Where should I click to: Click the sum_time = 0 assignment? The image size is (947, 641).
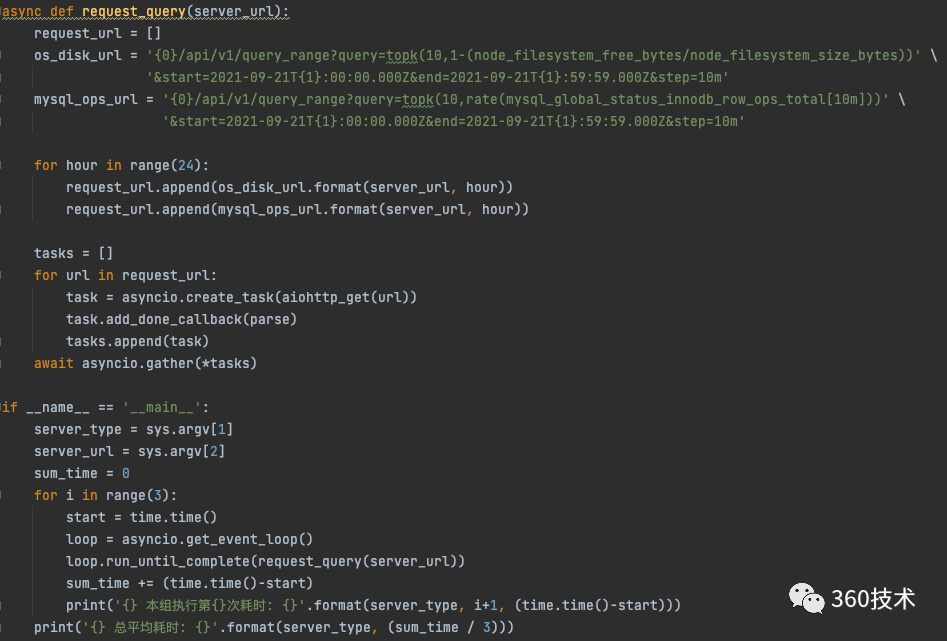82,473
